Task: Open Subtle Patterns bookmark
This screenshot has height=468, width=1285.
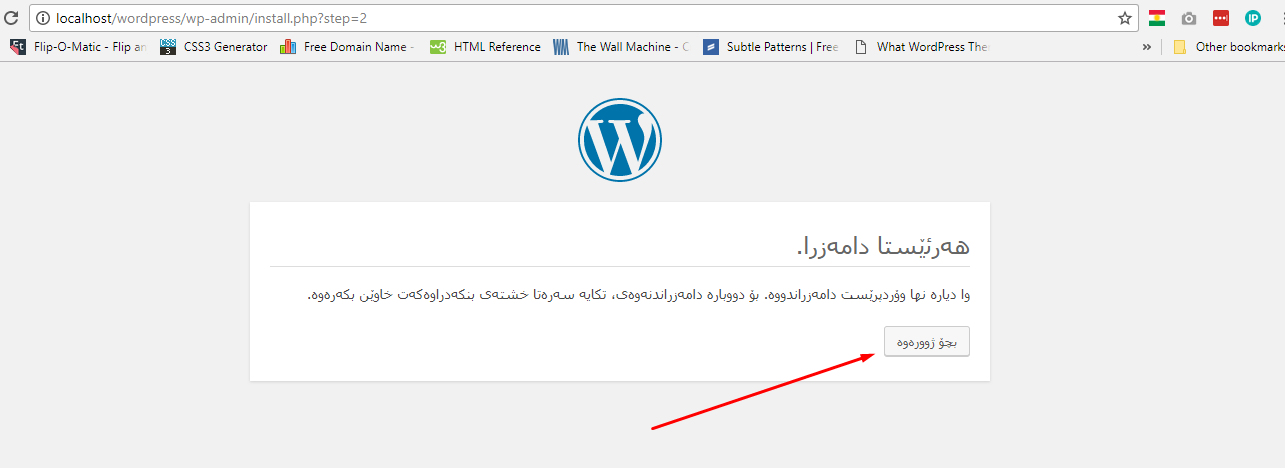Action: (771, 46)
